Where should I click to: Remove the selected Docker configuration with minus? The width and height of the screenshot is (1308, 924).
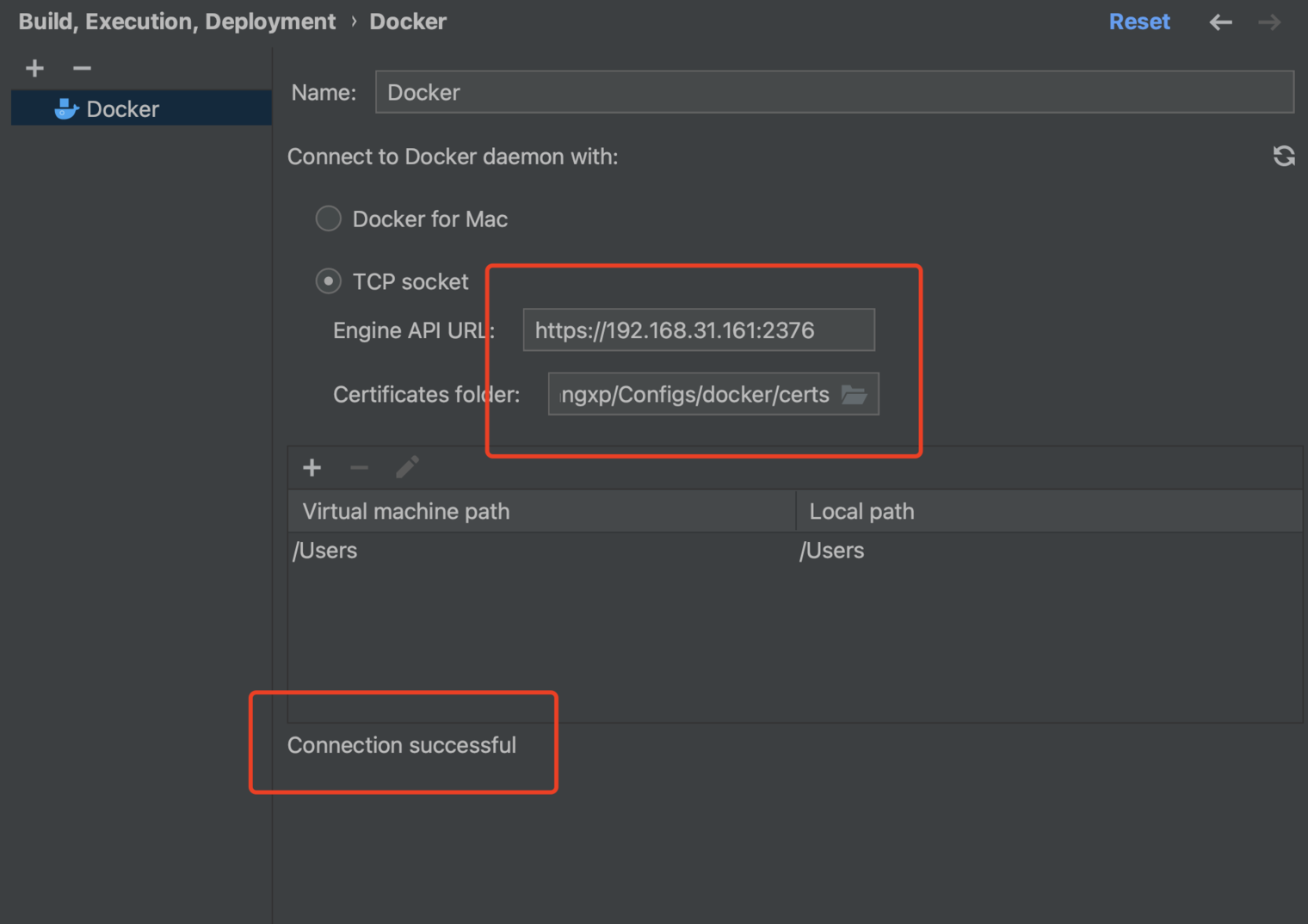82,68
